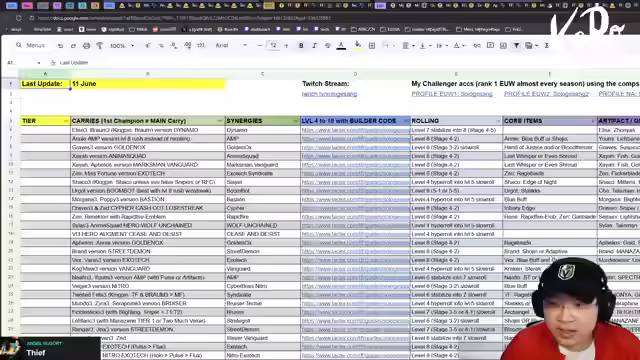Viewport: 640px width, 360px height.
Task: Open the Name box dropdown arrow
Action: click(x=39, y=63)
